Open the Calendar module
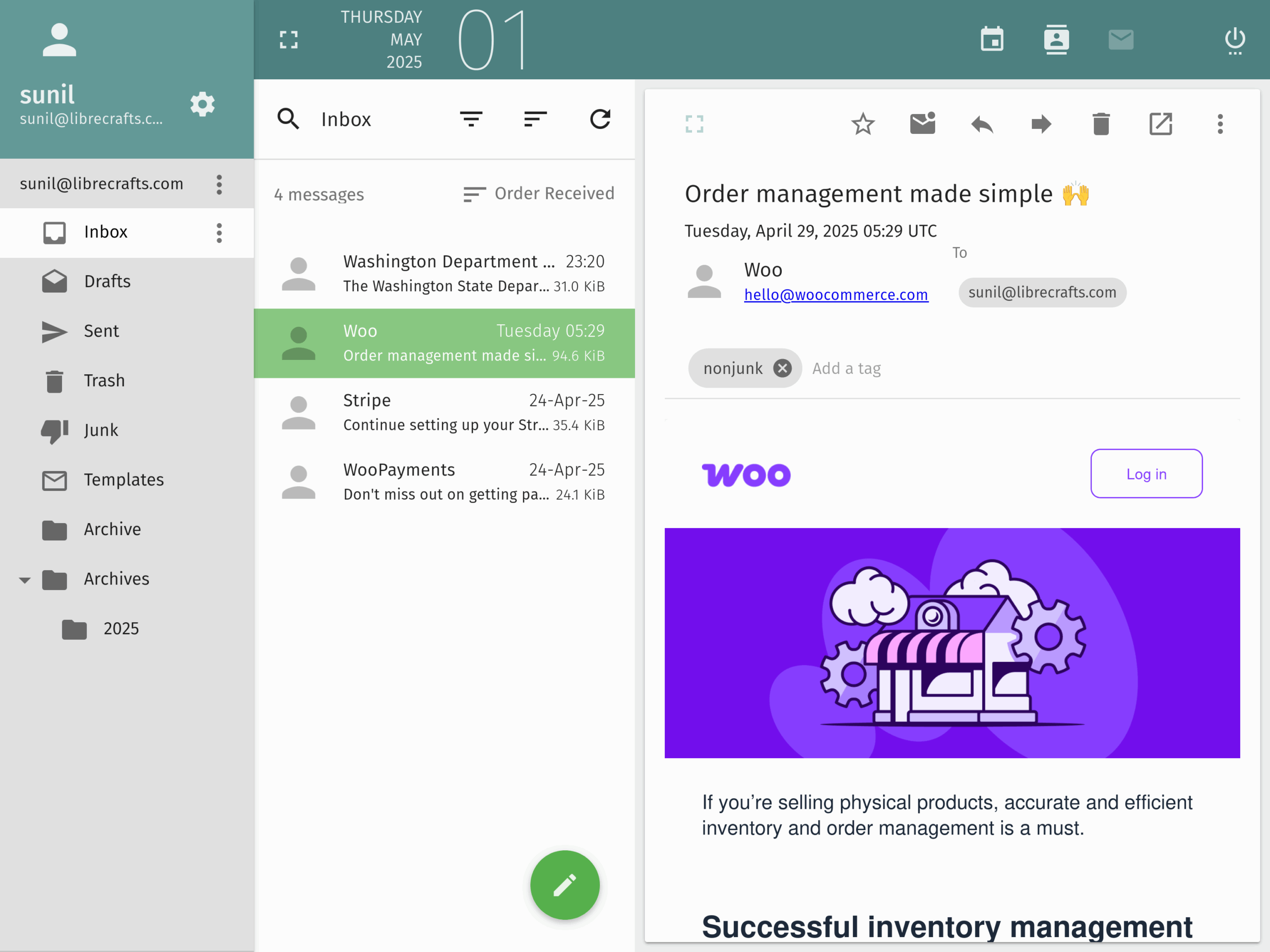The image size is (1270, 952). (x=992, y=40)
